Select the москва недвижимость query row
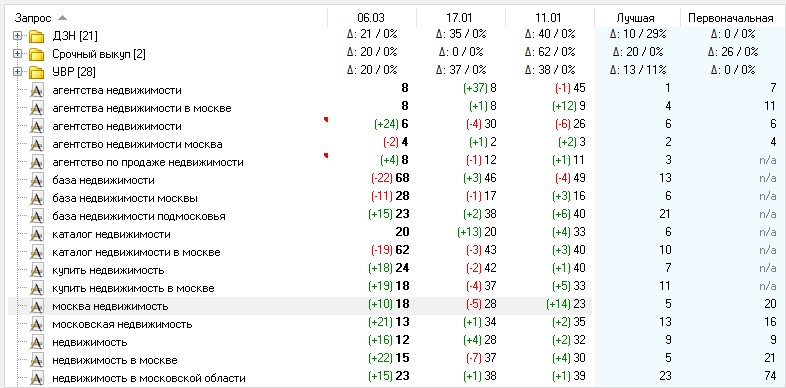 tap(300, 306)
